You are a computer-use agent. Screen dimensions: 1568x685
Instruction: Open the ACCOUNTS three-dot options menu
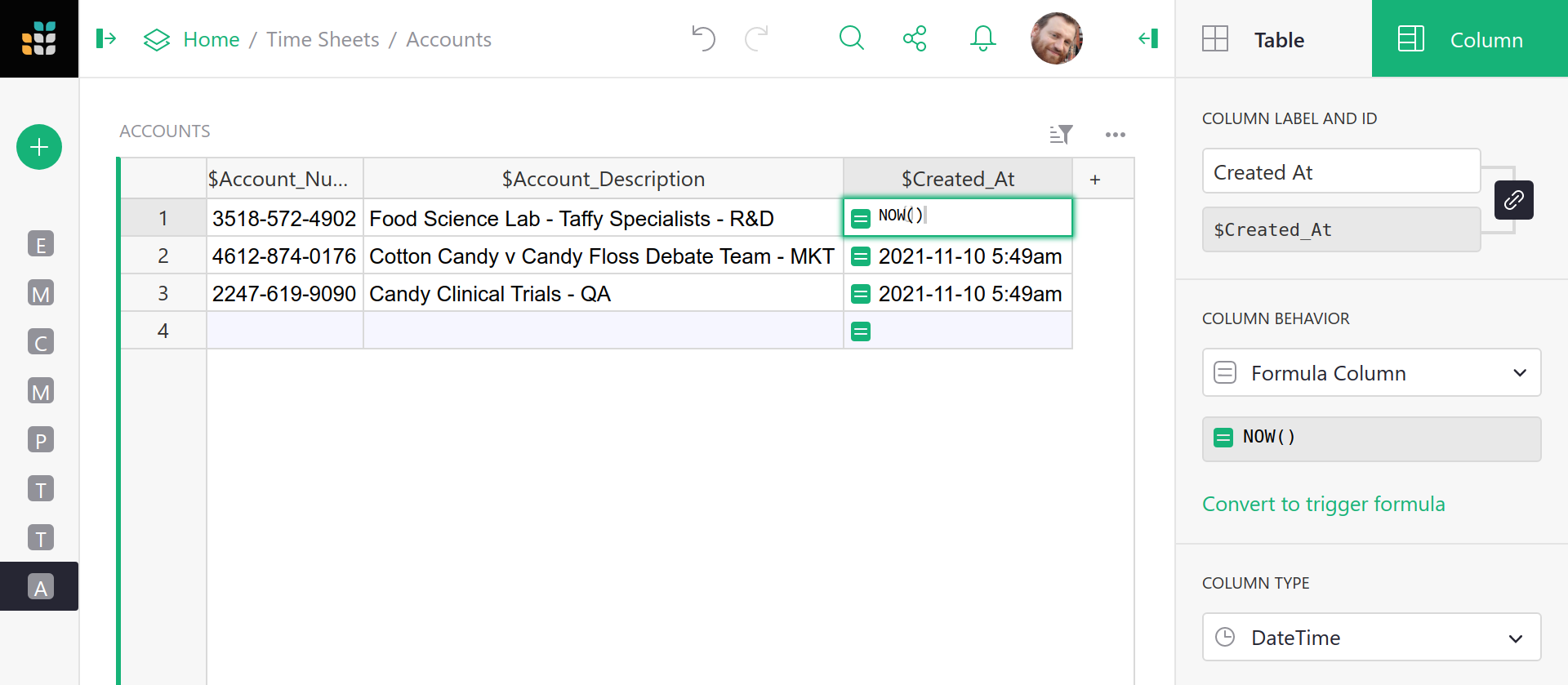pos(1116,134)
